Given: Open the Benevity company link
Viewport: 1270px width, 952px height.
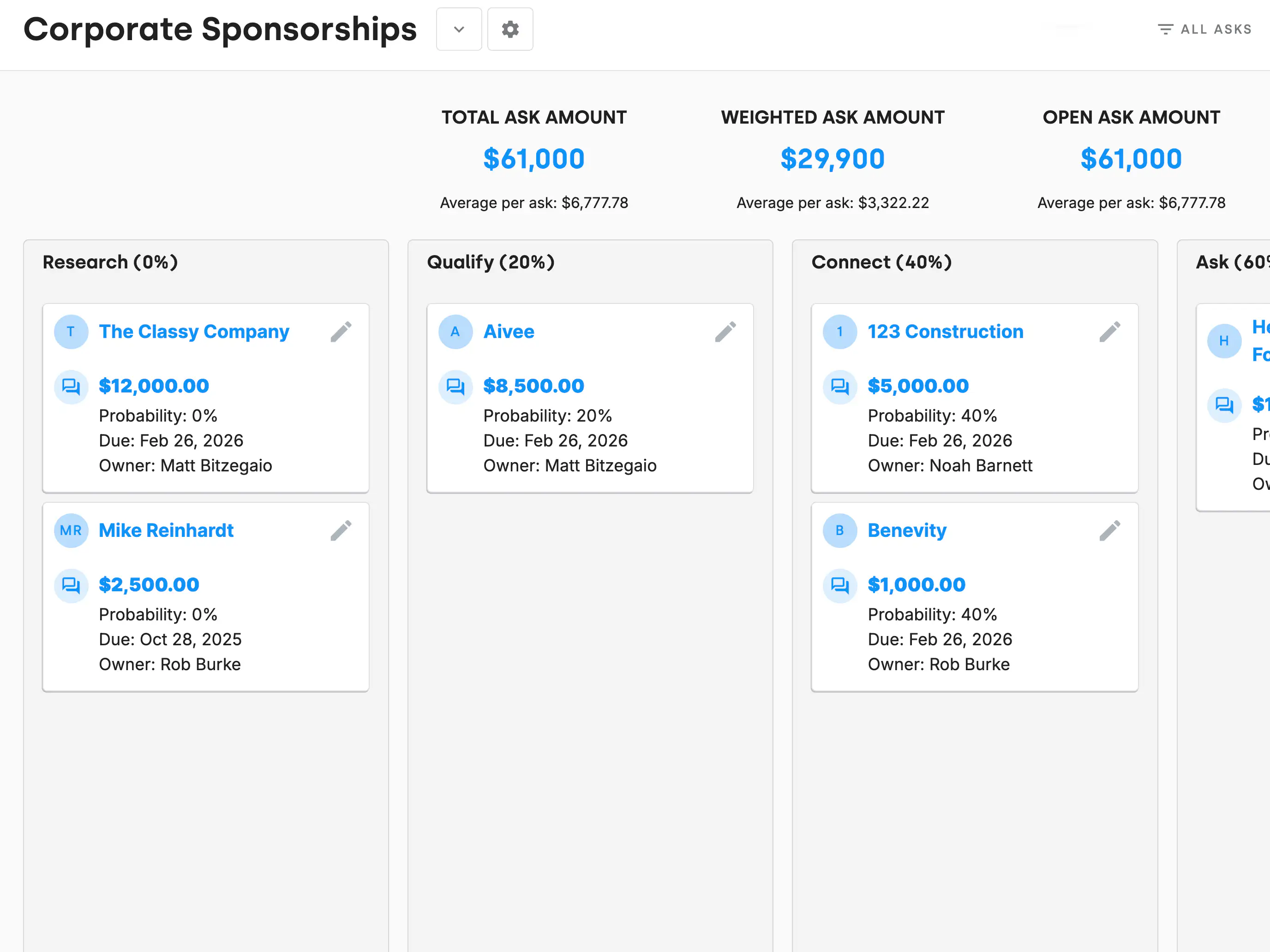Looking at the screenshot, I should click(x=906, y=531).
